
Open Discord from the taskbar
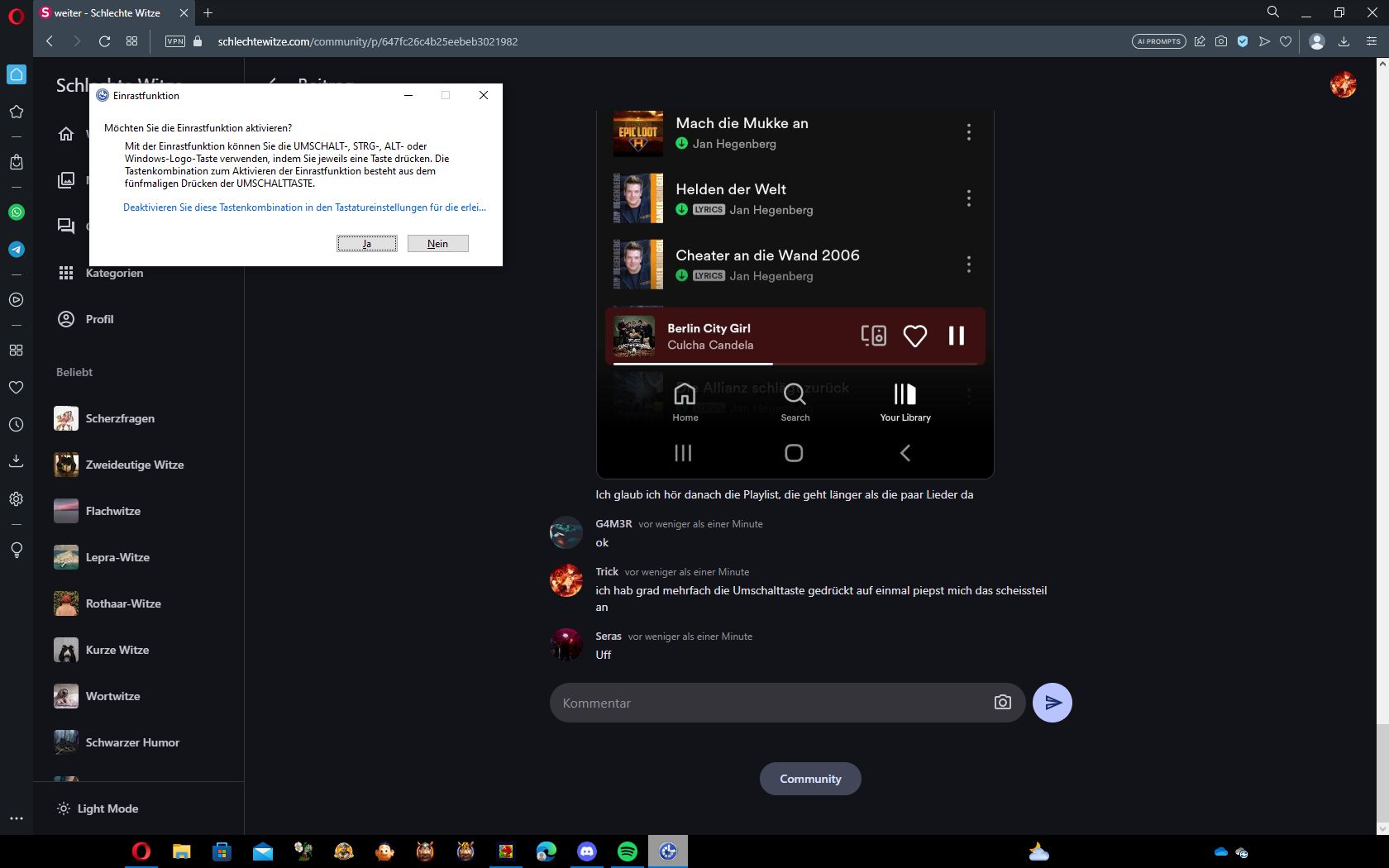pos(587,851)
